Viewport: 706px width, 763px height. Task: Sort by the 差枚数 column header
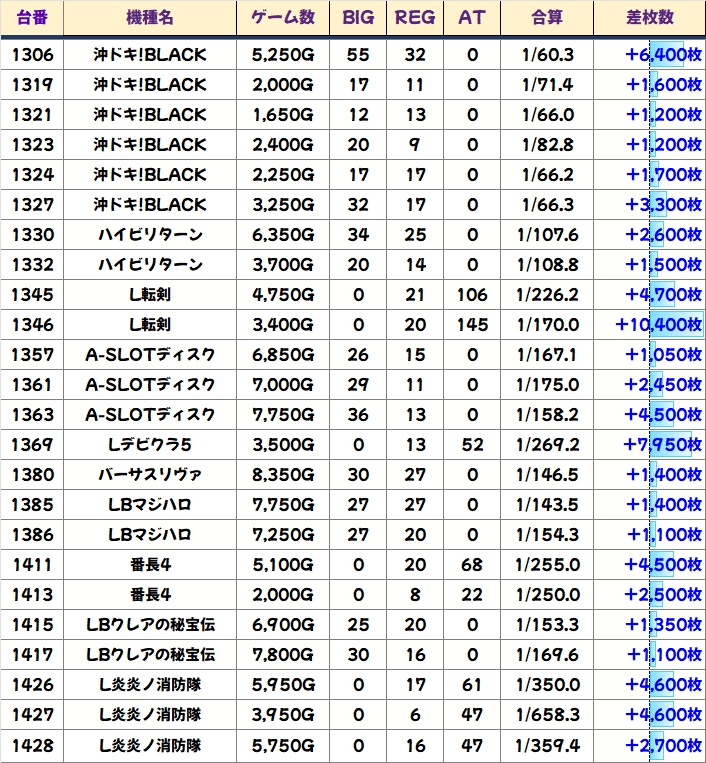click(648, 18)
